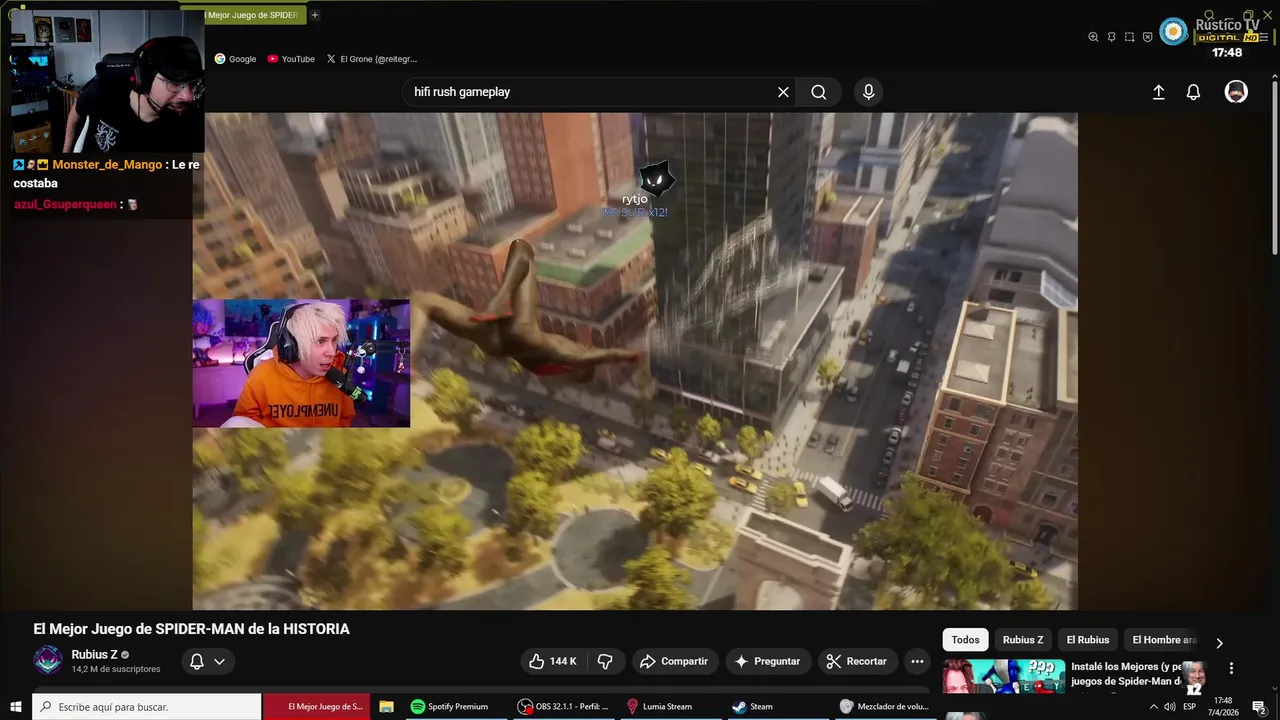Toggle channel notification bell for Rubius Z
Image resolution: width=1280 pixels, height=720 pixels.
(197, 661)
